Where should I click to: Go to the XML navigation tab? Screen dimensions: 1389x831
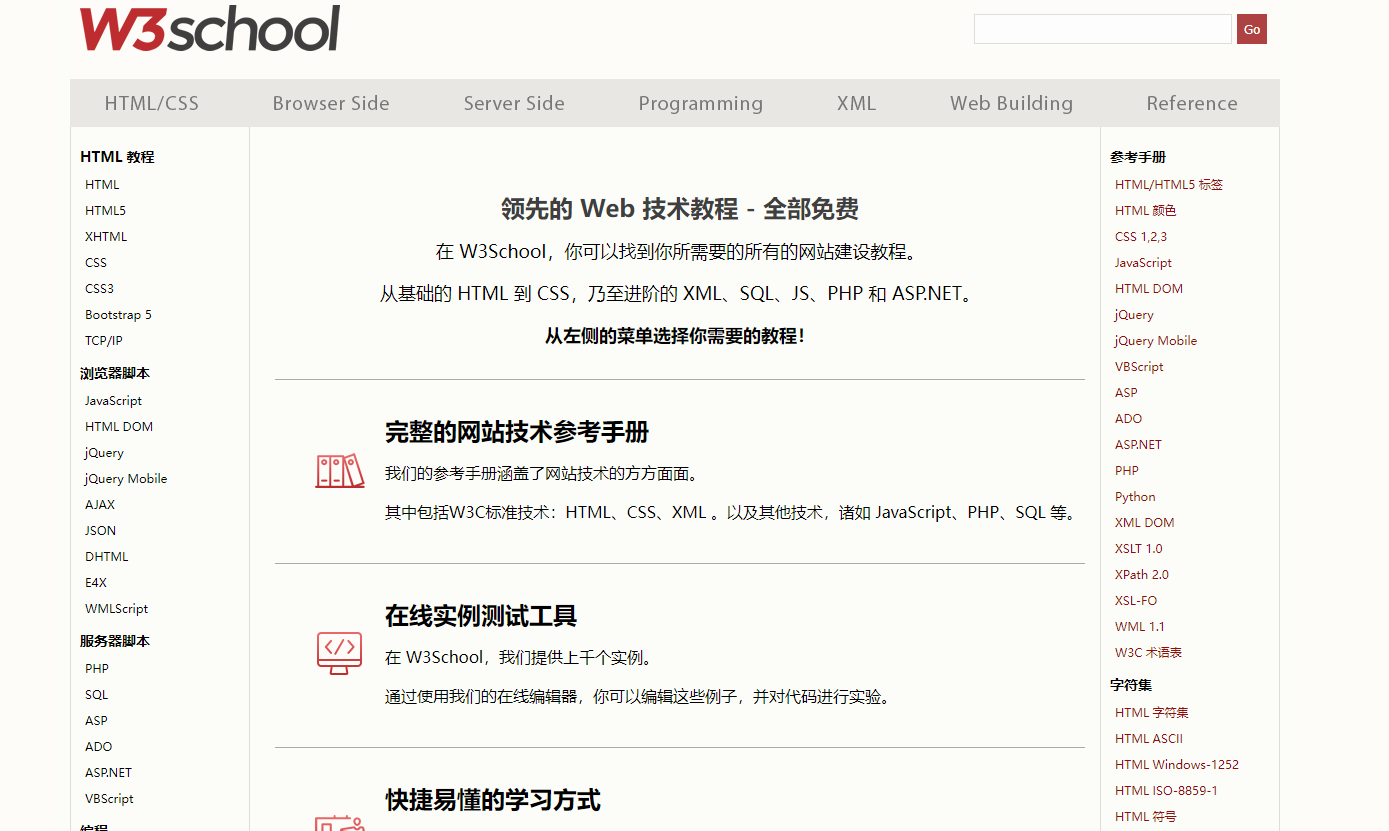point(856,103)
